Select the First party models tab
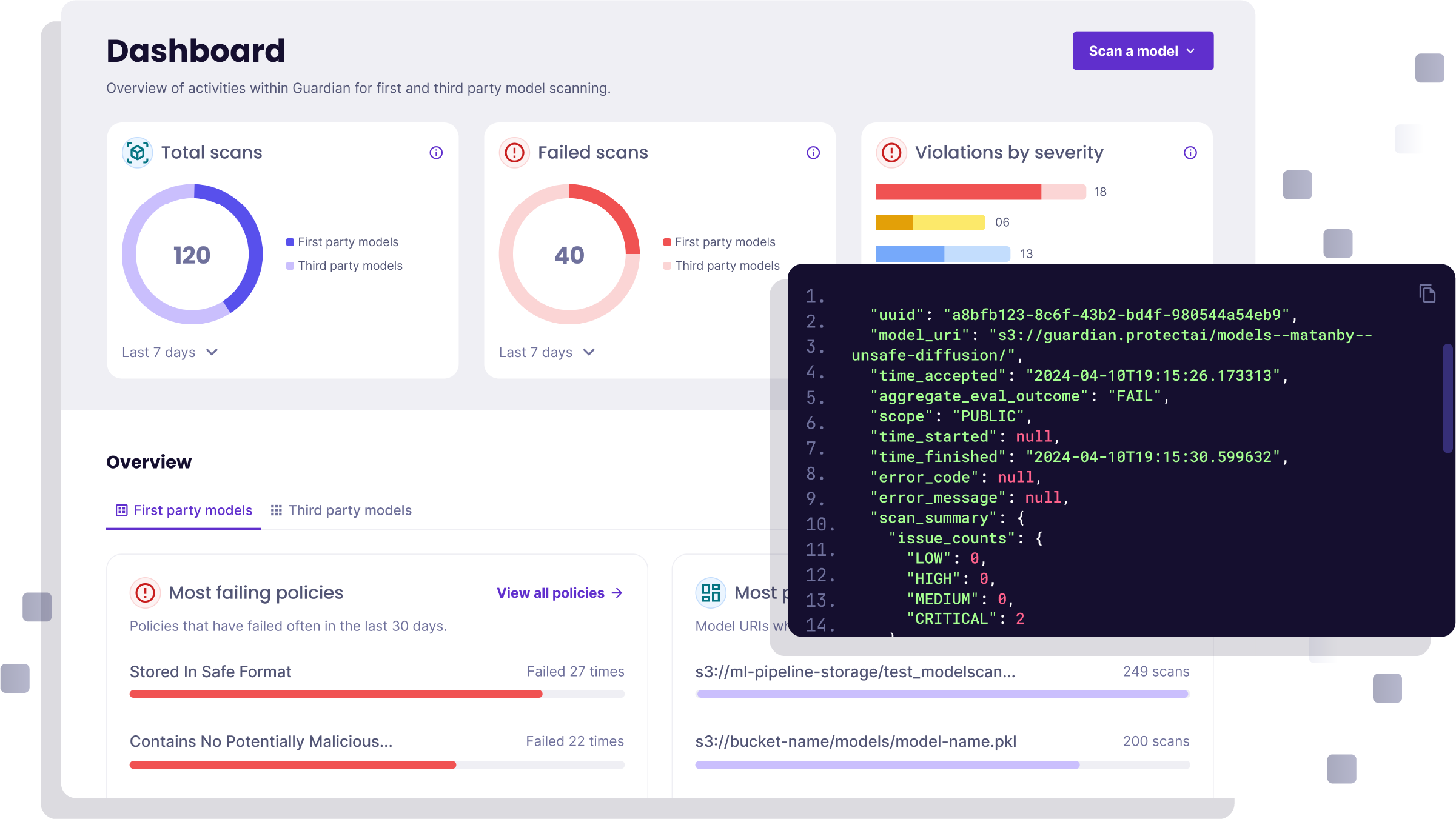 pyautogui.click(x=183, y=510)
